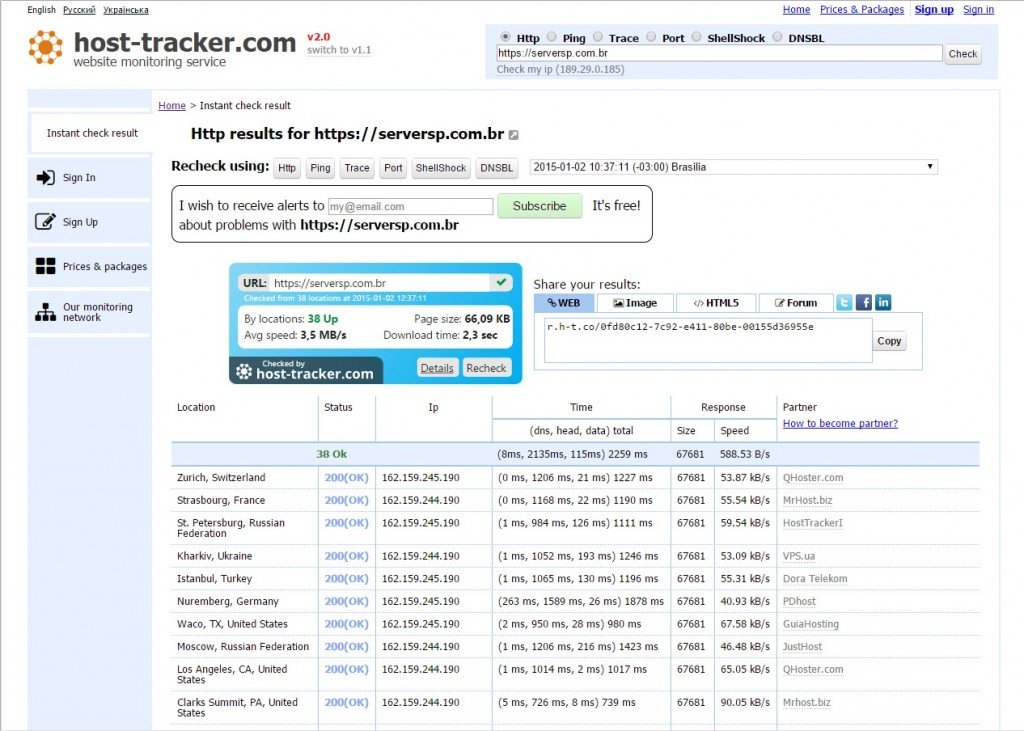The image size is (1024, 731).
Task: Select the Trace radio button
Action: 598,37
